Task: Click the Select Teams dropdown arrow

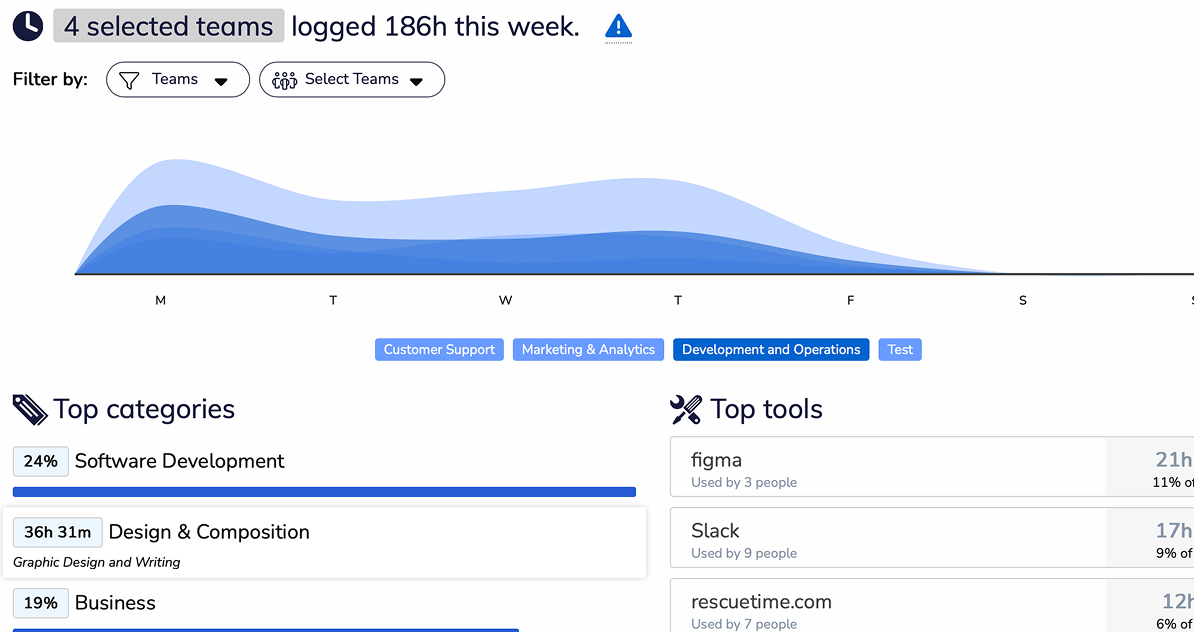Action: point(417,81)
